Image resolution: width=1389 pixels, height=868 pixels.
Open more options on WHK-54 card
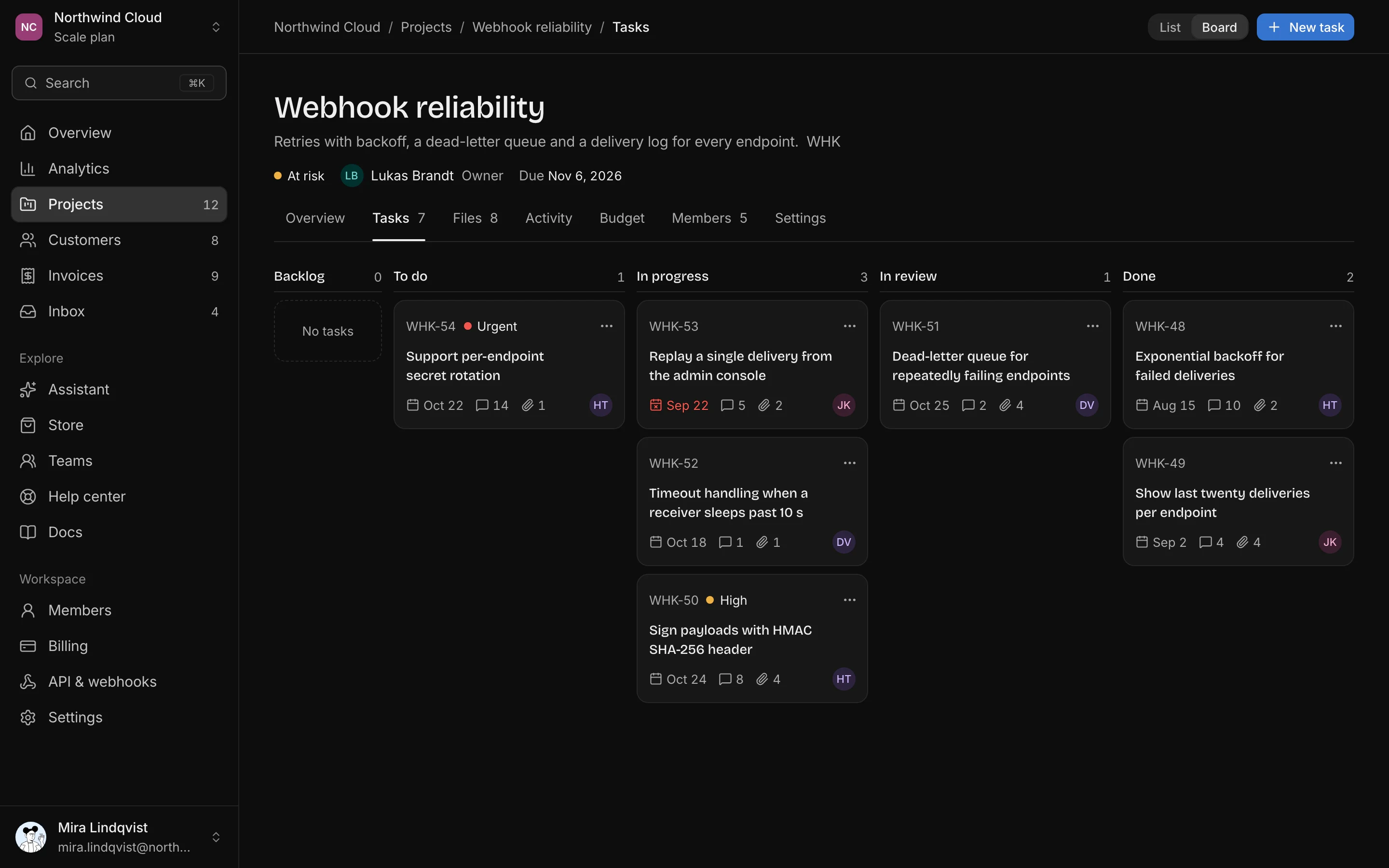click(607, 326)
